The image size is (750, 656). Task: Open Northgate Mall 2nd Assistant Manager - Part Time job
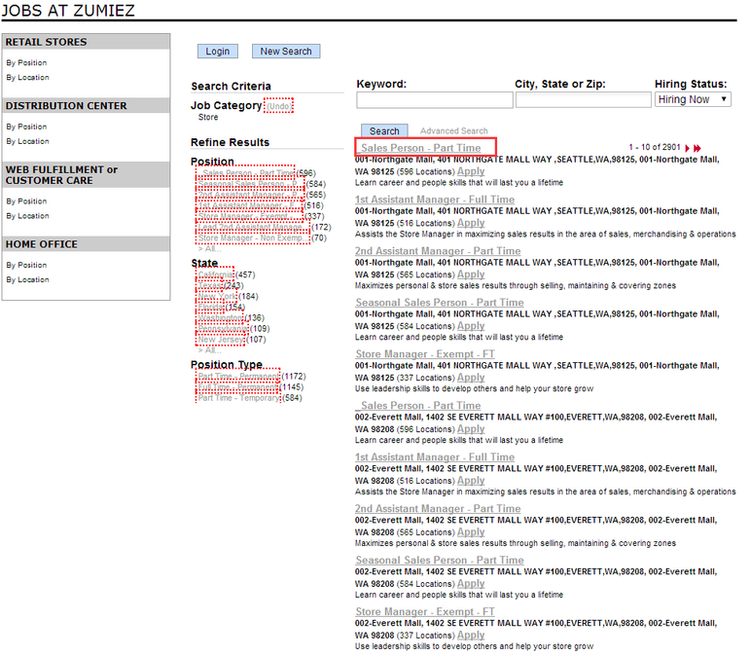pyautogui.click(x=438, y=252)
